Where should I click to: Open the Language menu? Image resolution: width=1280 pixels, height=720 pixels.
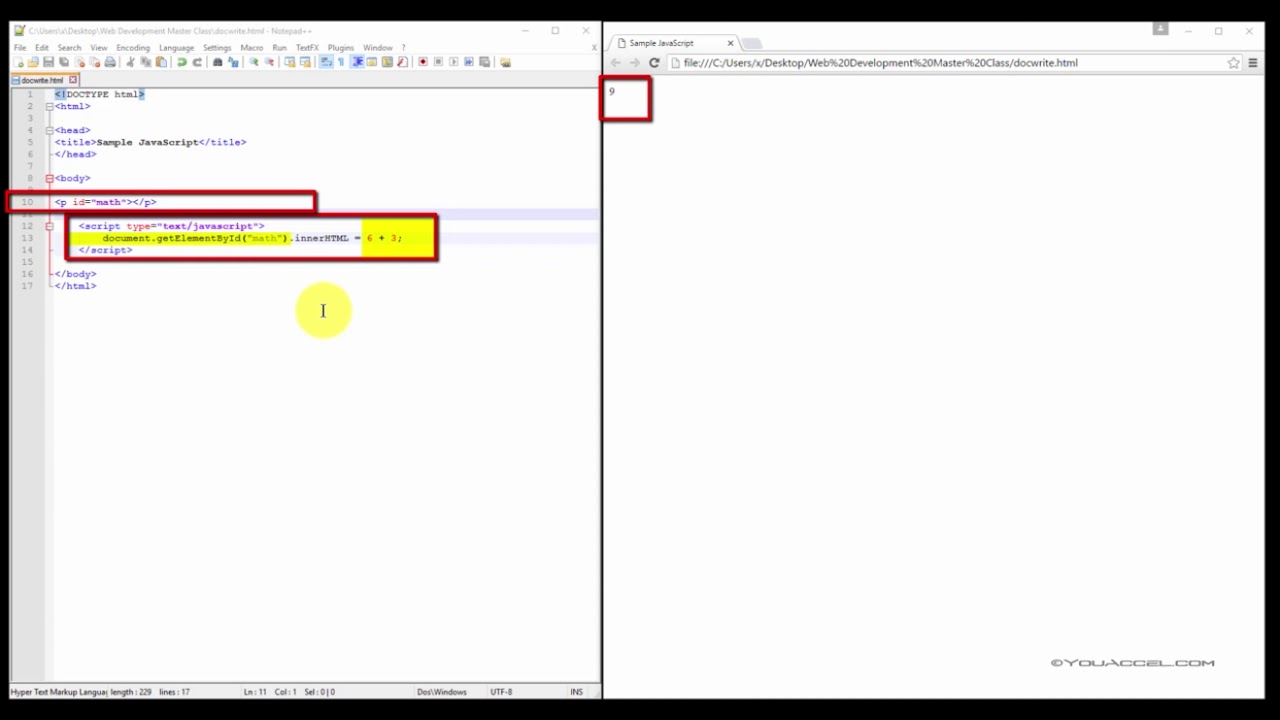176,48
